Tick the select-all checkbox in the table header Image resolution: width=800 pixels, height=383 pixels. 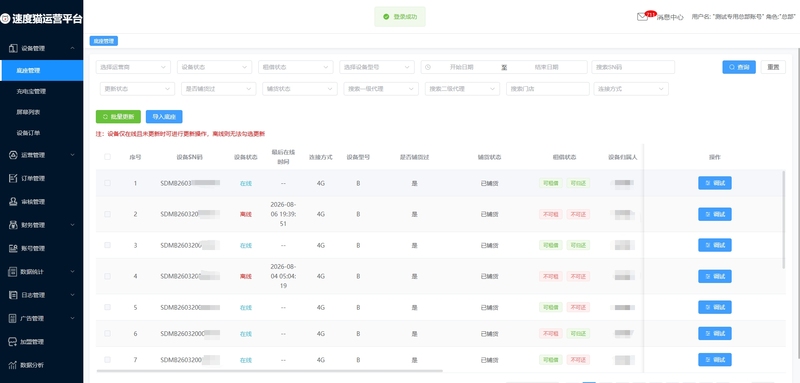point(107,157)
